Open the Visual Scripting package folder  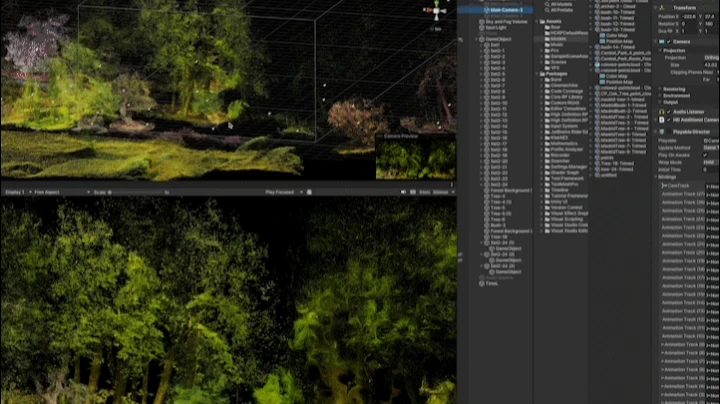pyautogui.click(x=566, y=219)
